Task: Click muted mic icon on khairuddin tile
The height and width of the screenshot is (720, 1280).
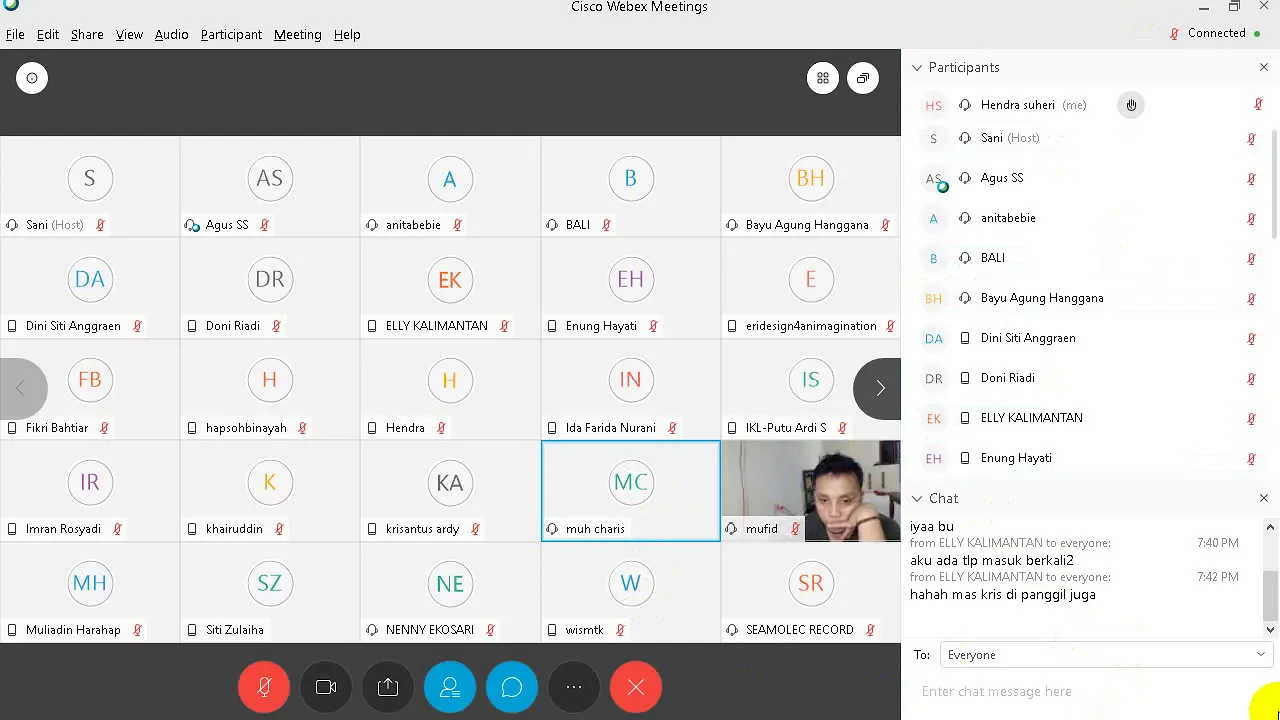Action: 279,529
